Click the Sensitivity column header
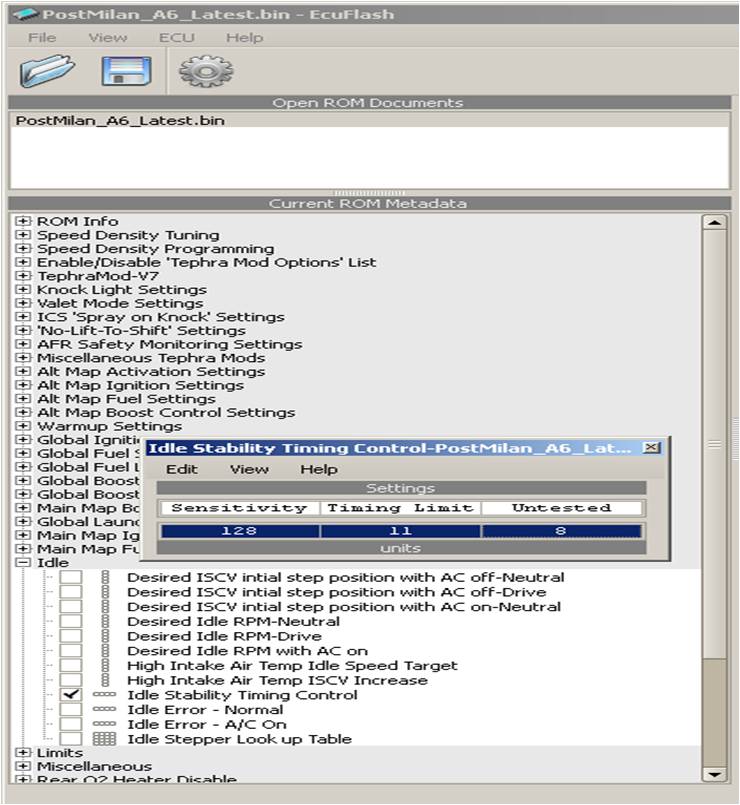The height and width of the screenshot is (805, 740). click(240, 508)
